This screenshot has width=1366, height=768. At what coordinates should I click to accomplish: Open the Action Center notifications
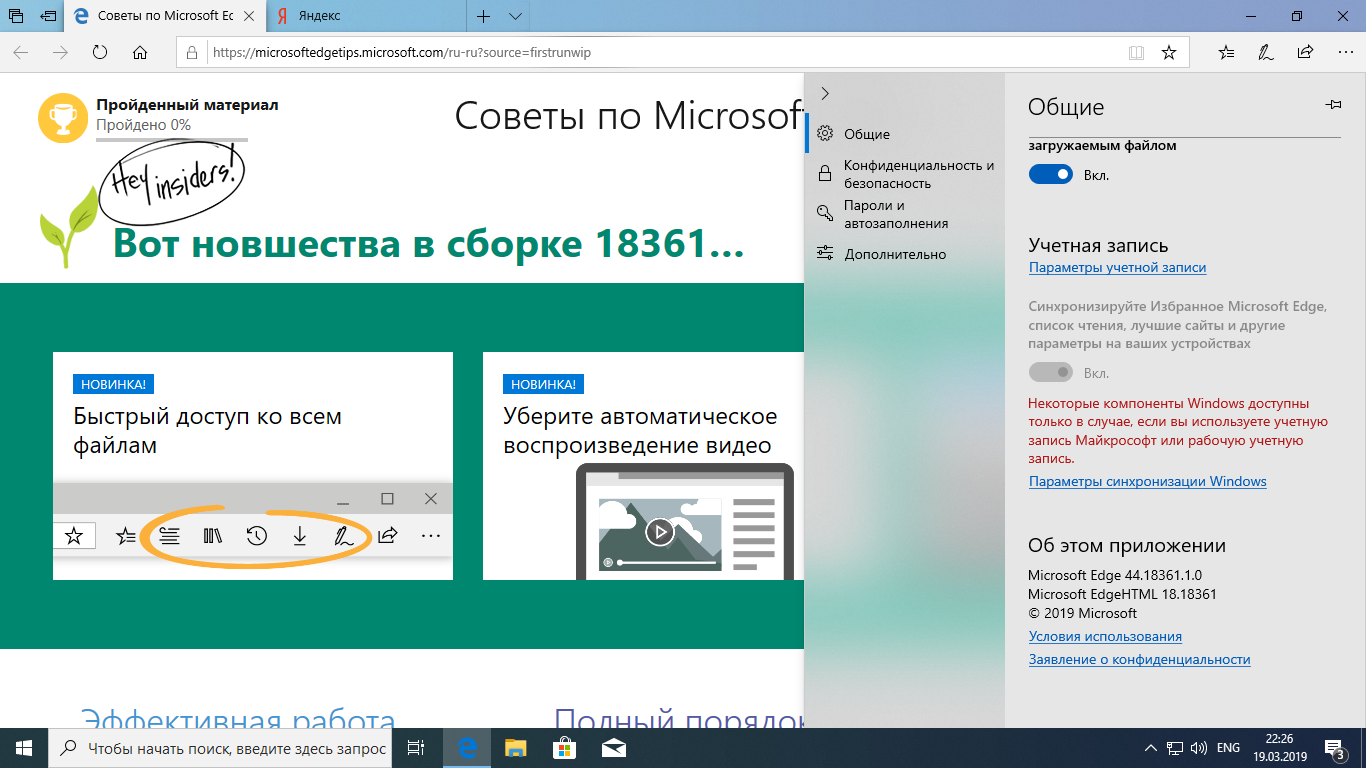tap(1336, 748)
